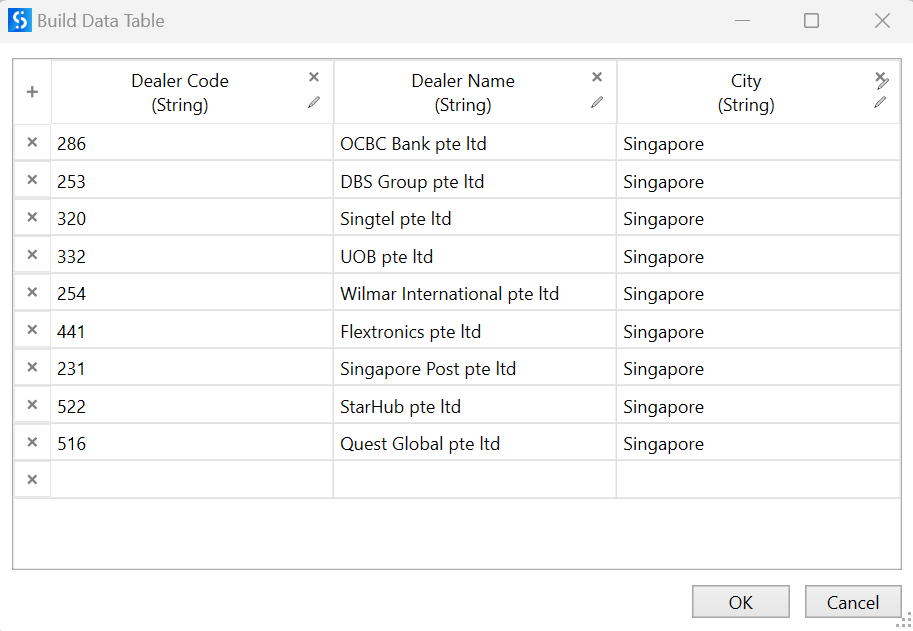
Task: Delete the row with code 441
Action: click(32, 329)
